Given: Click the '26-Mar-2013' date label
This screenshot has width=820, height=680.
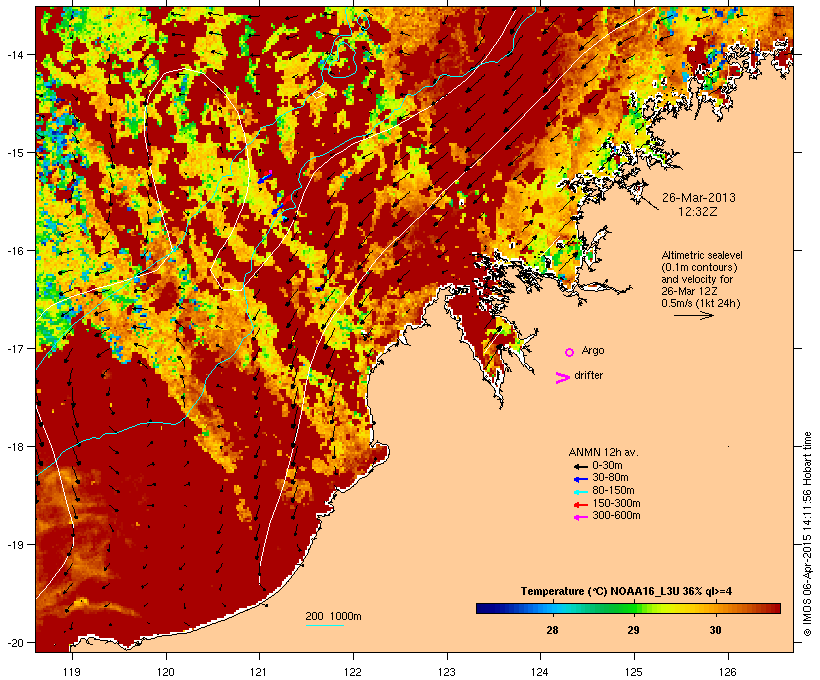Looking at the screenshot, I should point(699,198).
